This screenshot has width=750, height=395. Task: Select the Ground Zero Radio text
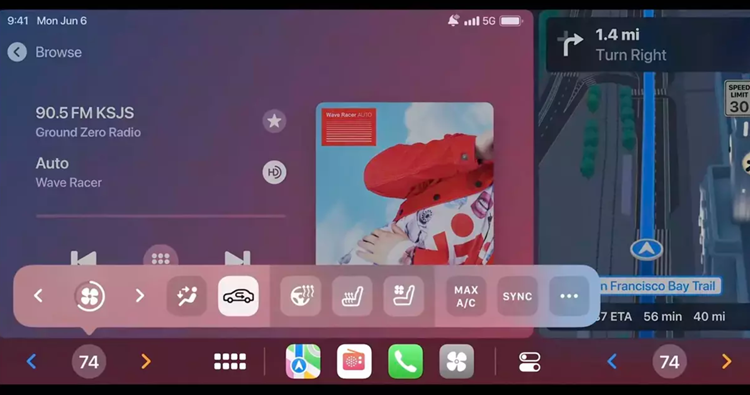[x=88, y=132]
